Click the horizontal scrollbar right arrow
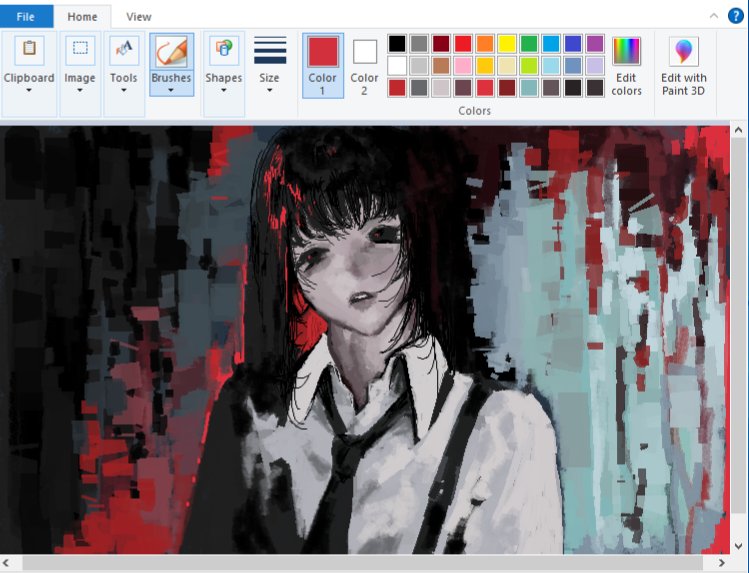This screenshot has height=573, width=749. 722,563
